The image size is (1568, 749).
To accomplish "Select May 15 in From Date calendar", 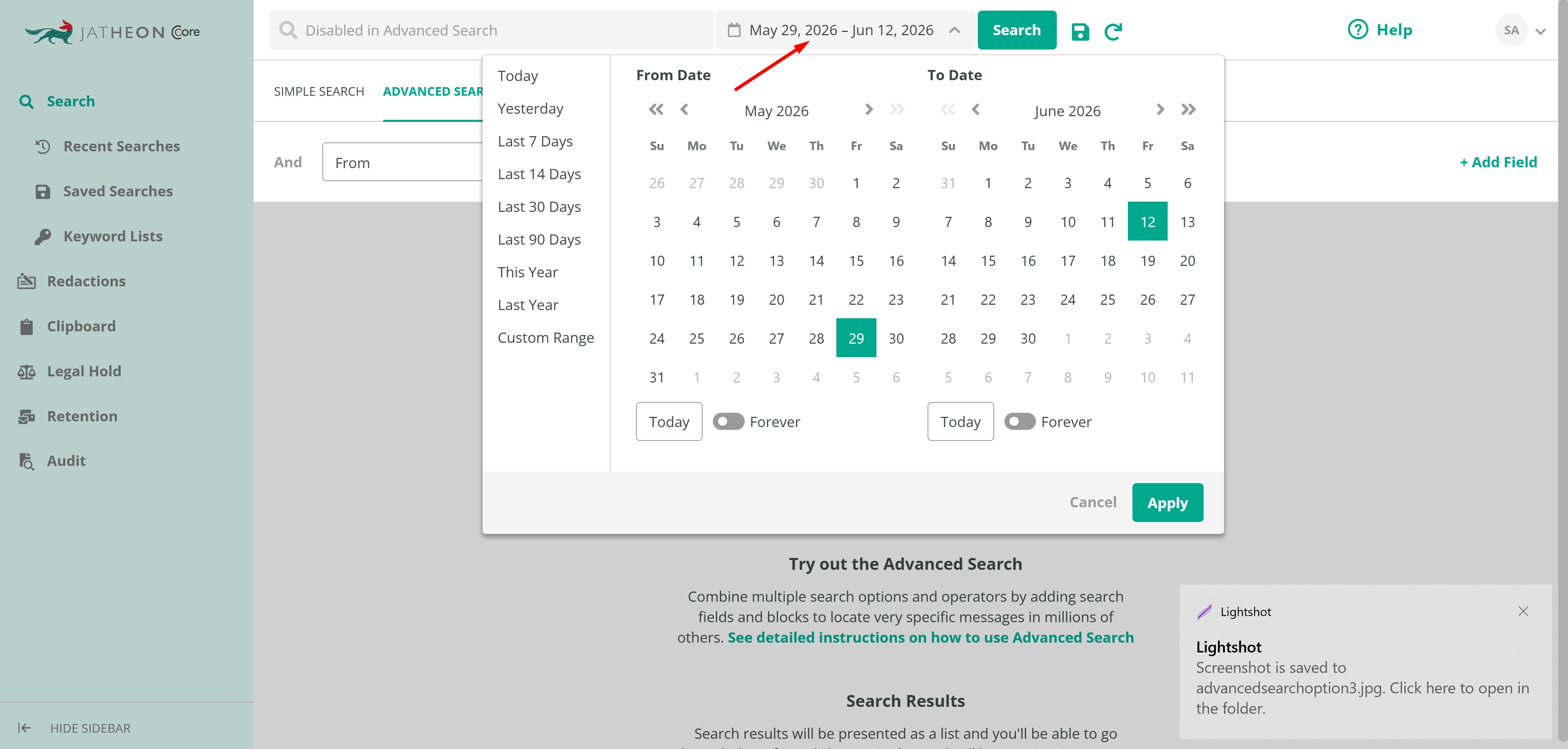I will point(856,261).
